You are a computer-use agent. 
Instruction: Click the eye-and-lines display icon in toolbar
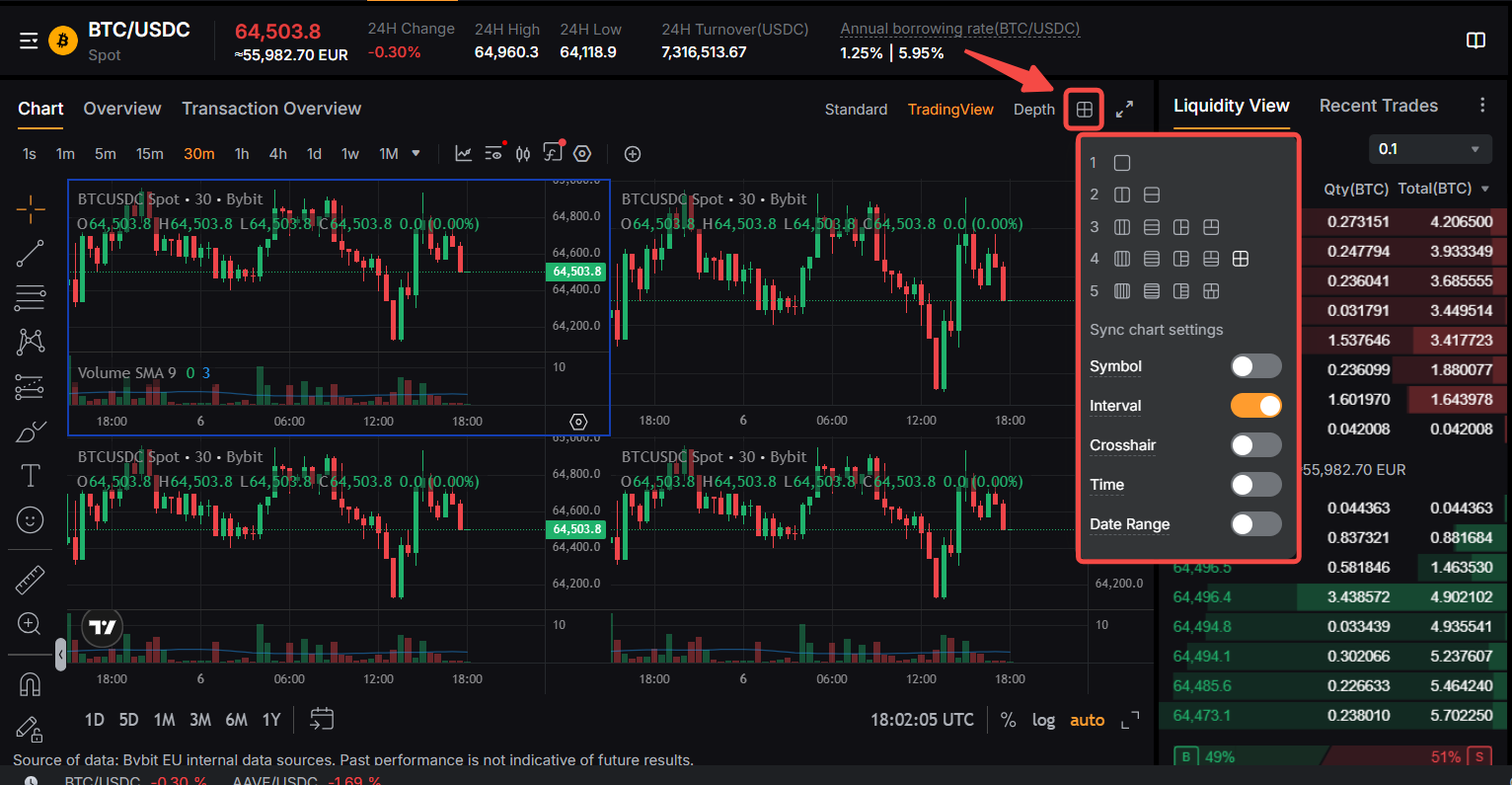(493, 153)
